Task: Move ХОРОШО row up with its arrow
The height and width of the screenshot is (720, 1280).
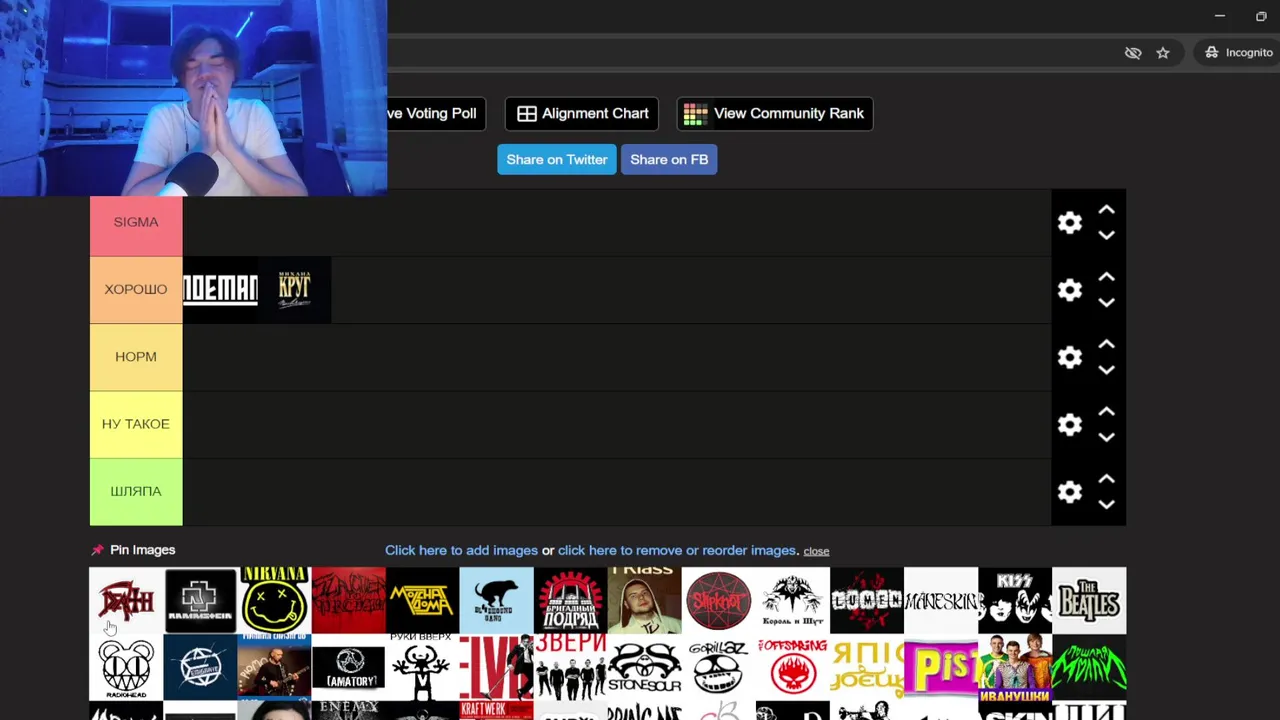Action: pyautogui.click(x=1106, y=277)
